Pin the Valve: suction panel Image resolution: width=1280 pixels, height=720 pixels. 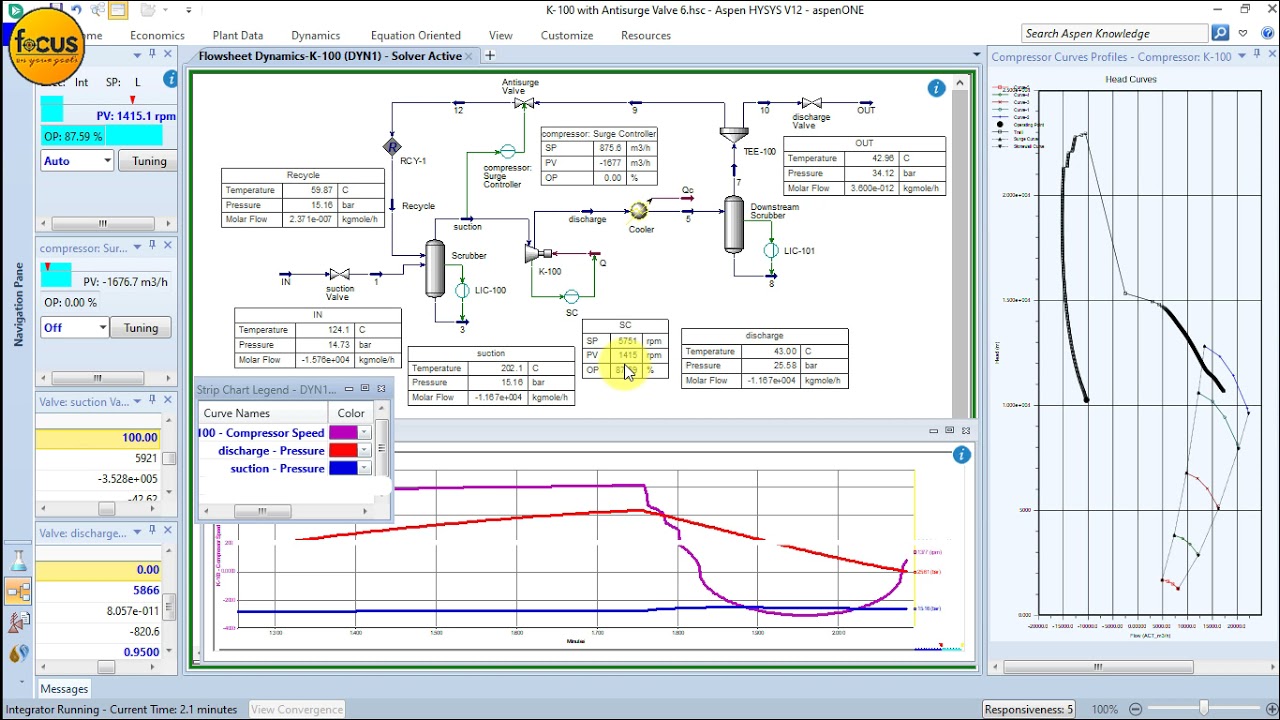152,401
